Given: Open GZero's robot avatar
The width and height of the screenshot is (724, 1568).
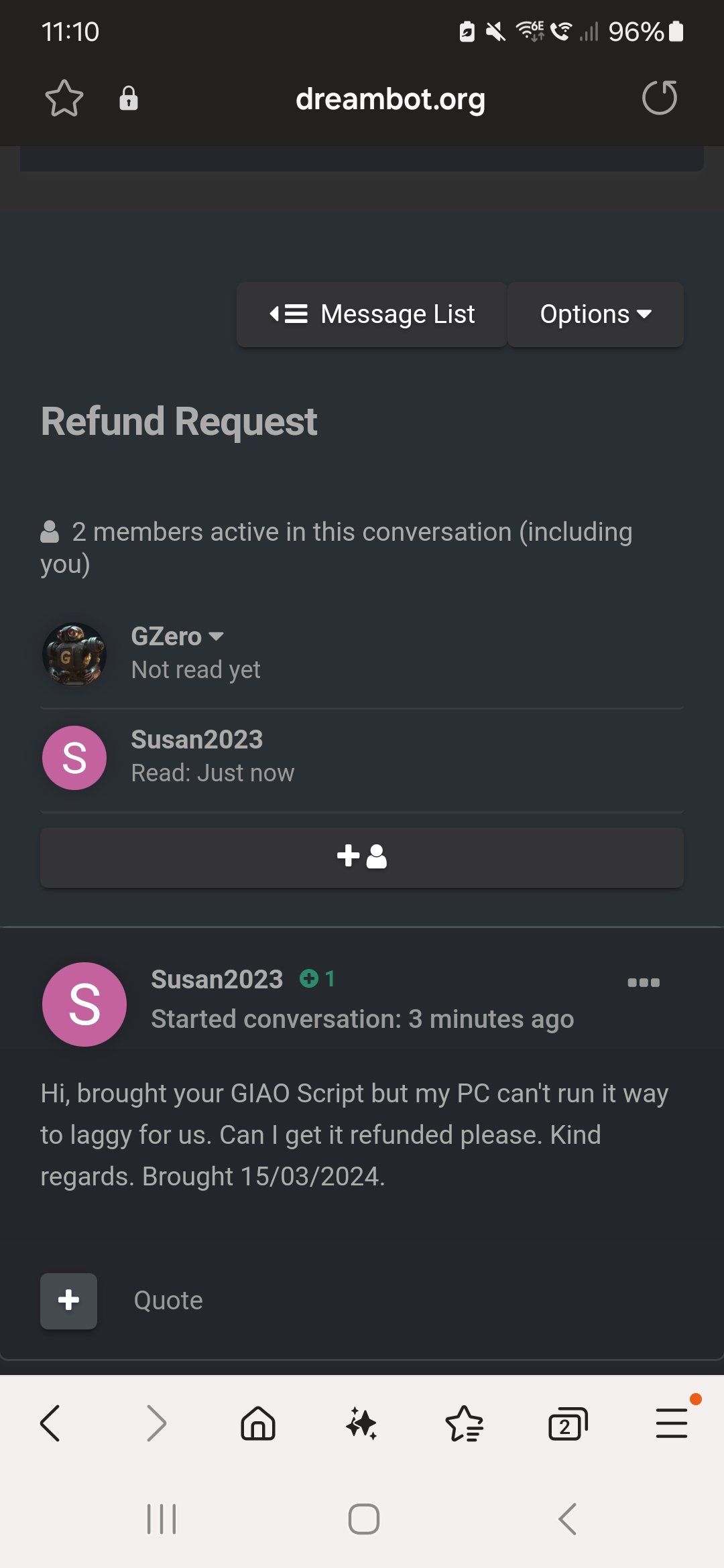Looking at the screenshot, I should pyautogui.click(x=74, y=655).
